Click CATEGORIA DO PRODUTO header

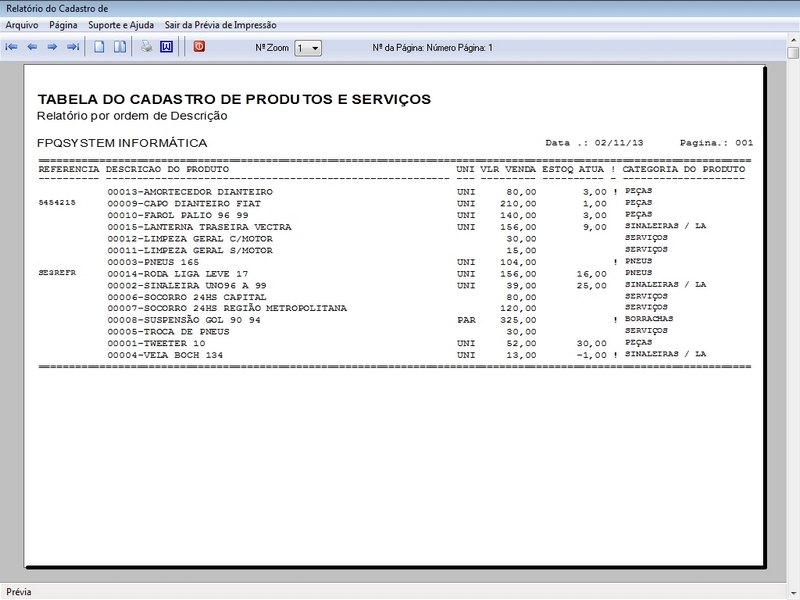pyautogui.click(x=684, y=169)
